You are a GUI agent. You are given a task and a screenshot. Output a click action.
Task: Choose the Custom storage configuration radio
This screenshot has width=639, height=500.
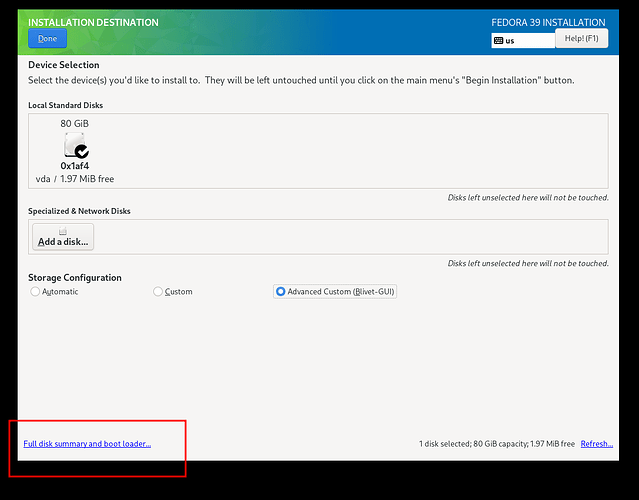[x=173, y=292]
